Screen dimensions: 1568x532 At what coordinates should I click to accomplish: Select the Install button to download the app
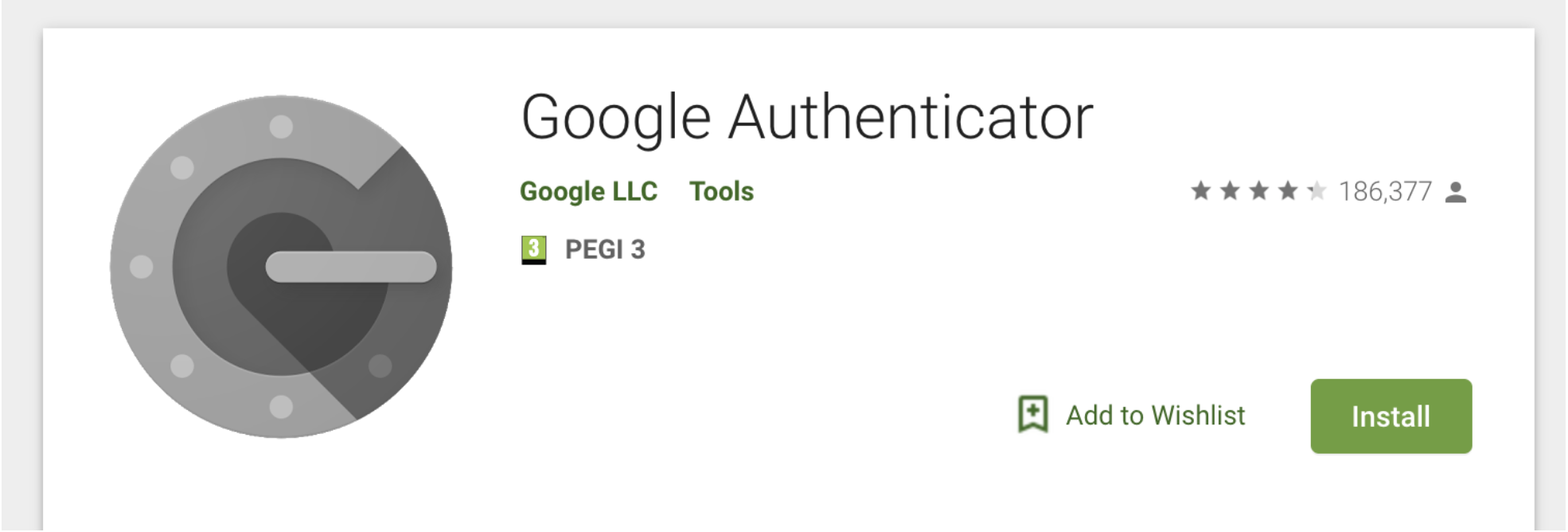pos(1391,415)
